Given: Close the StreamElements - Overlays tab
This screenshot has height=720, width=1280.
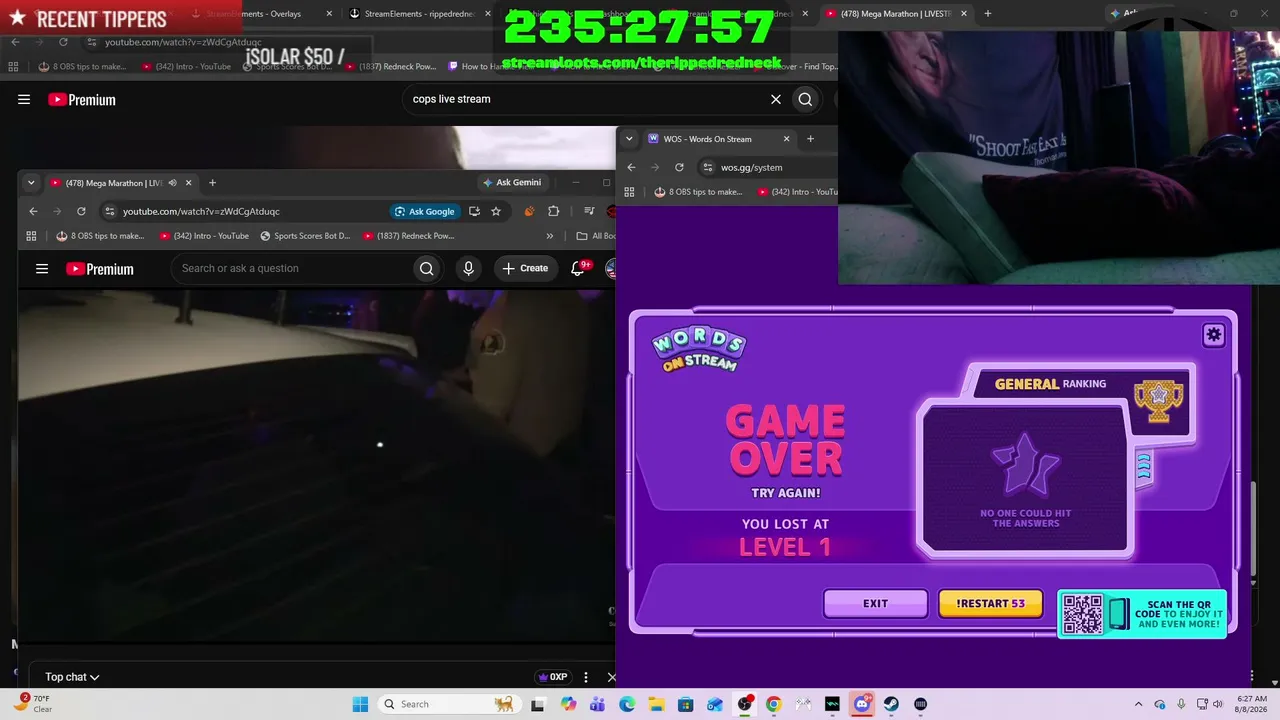Looking at the screenshot, I should (x=329, y=14).
